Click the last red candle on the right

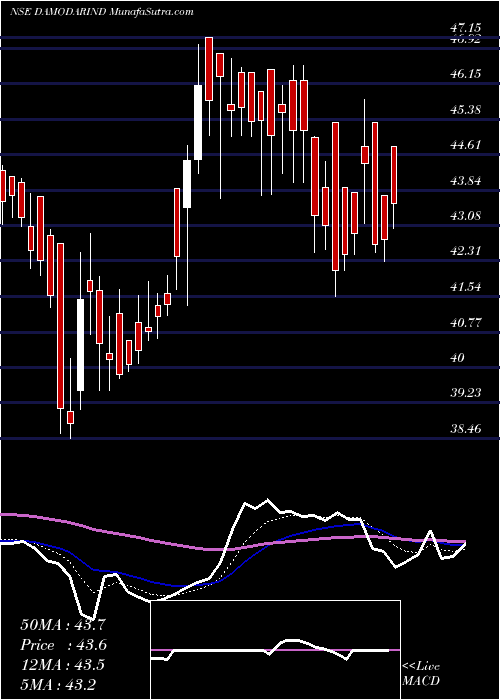[x=394, y=175]
